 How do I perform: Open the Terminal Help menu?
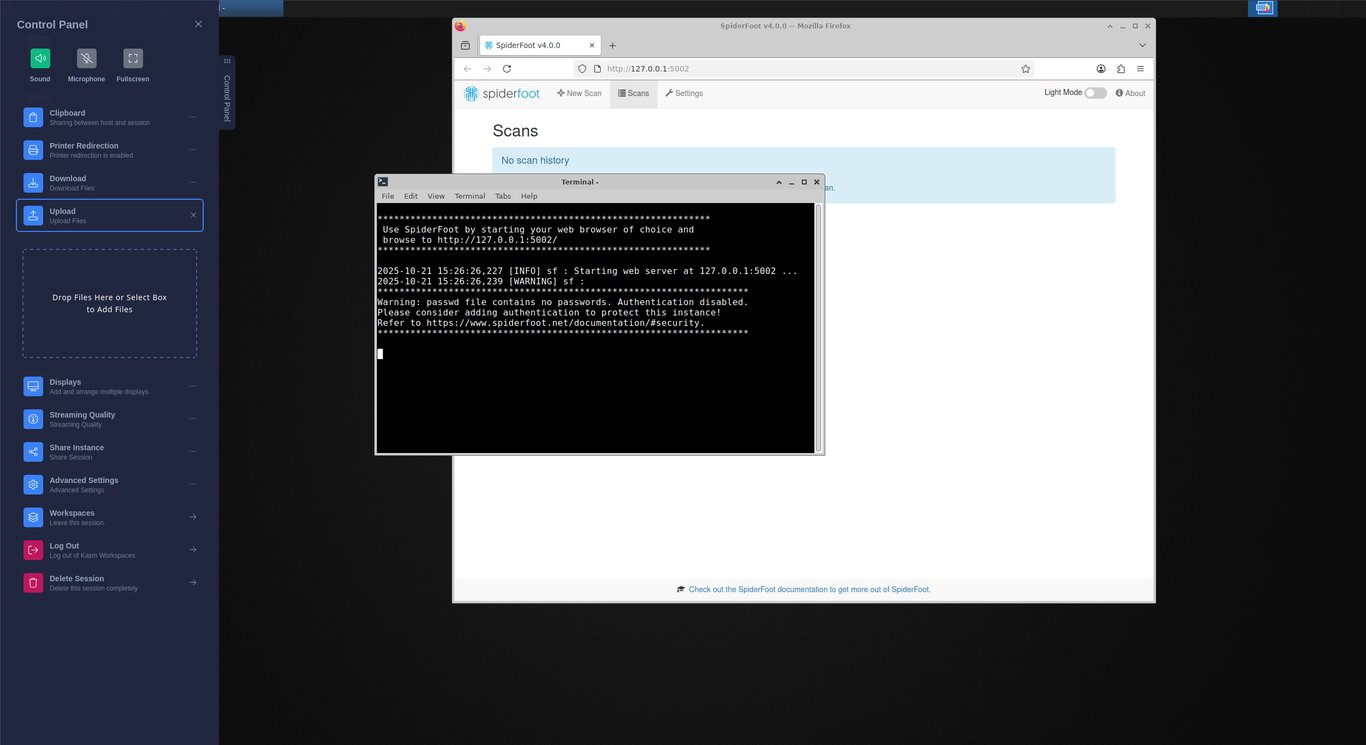click(x=529, y=196)
